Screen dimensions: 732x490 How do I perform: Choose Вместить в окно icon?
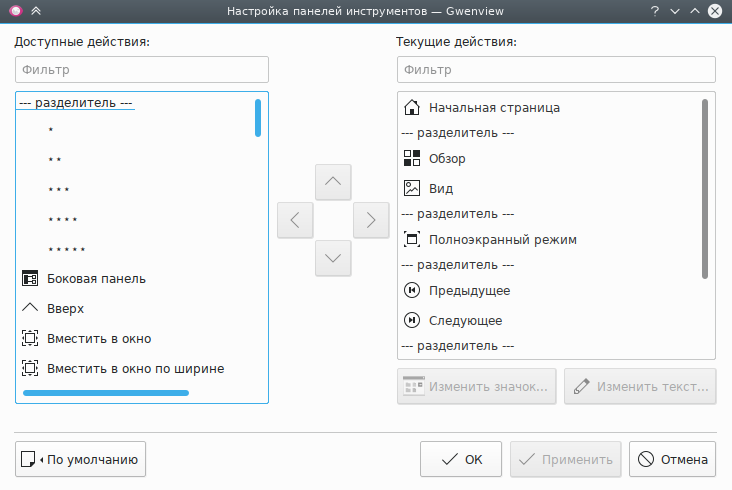point(30,338)
